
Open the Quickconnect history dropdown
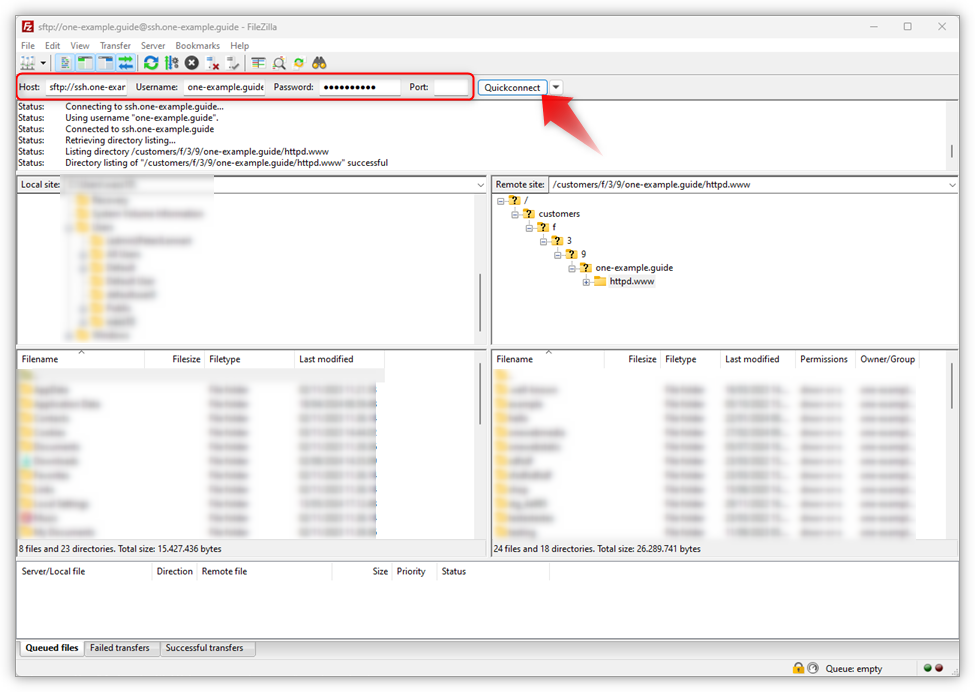pos(556,87)
